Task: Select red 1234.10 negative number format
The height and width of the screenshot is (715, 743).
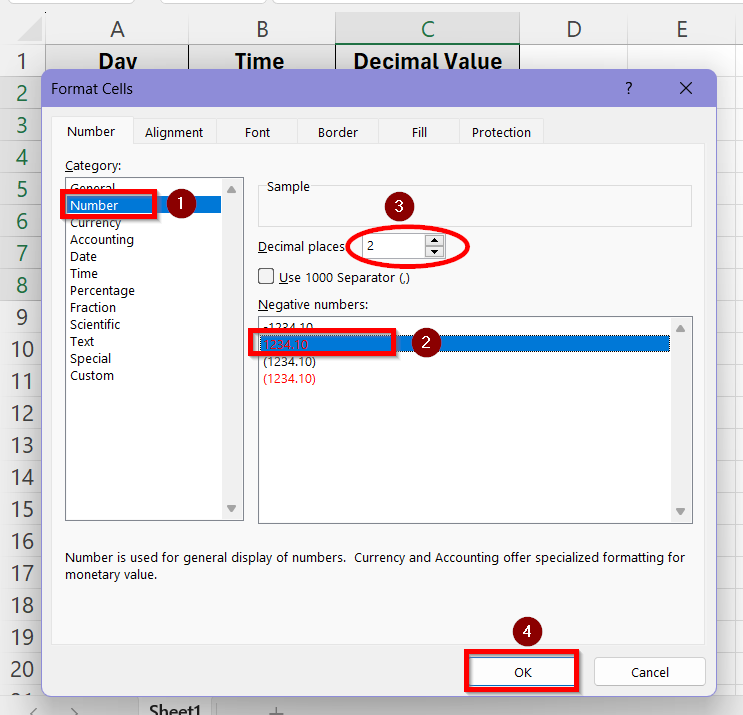Action: 464,344
